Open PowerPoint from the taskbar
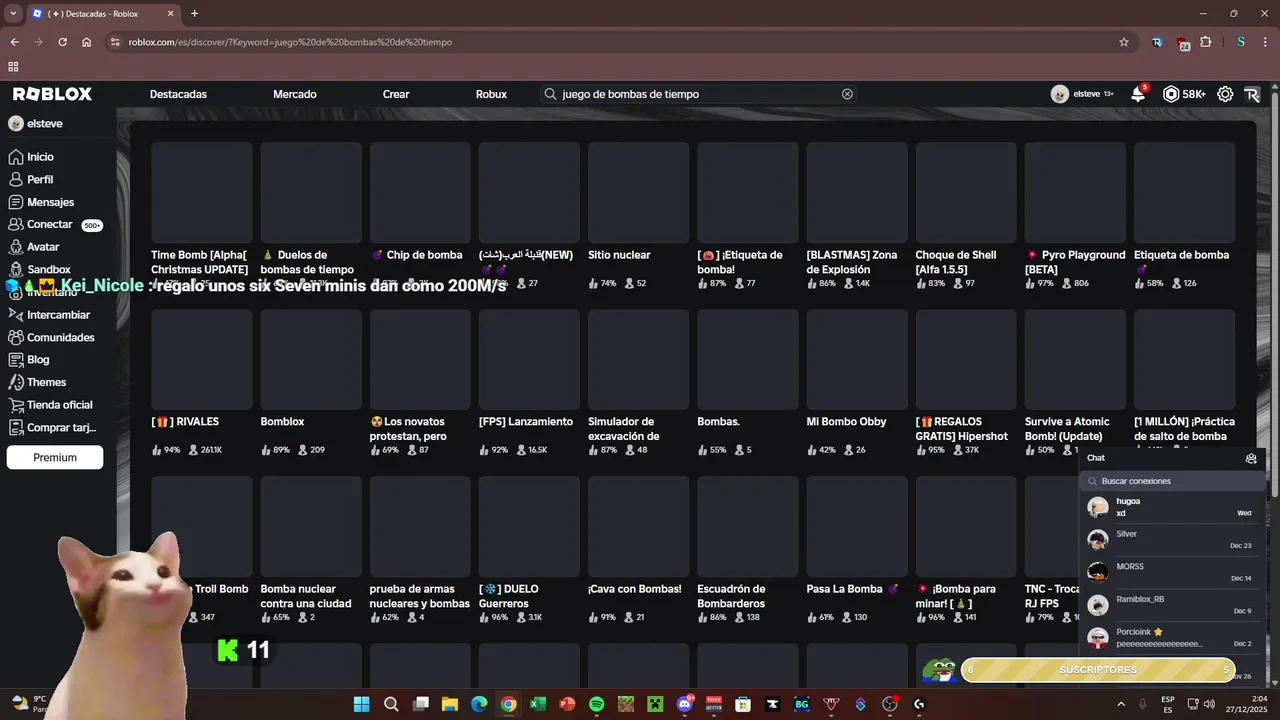1280x720 pixels. [x=567, y=704]
